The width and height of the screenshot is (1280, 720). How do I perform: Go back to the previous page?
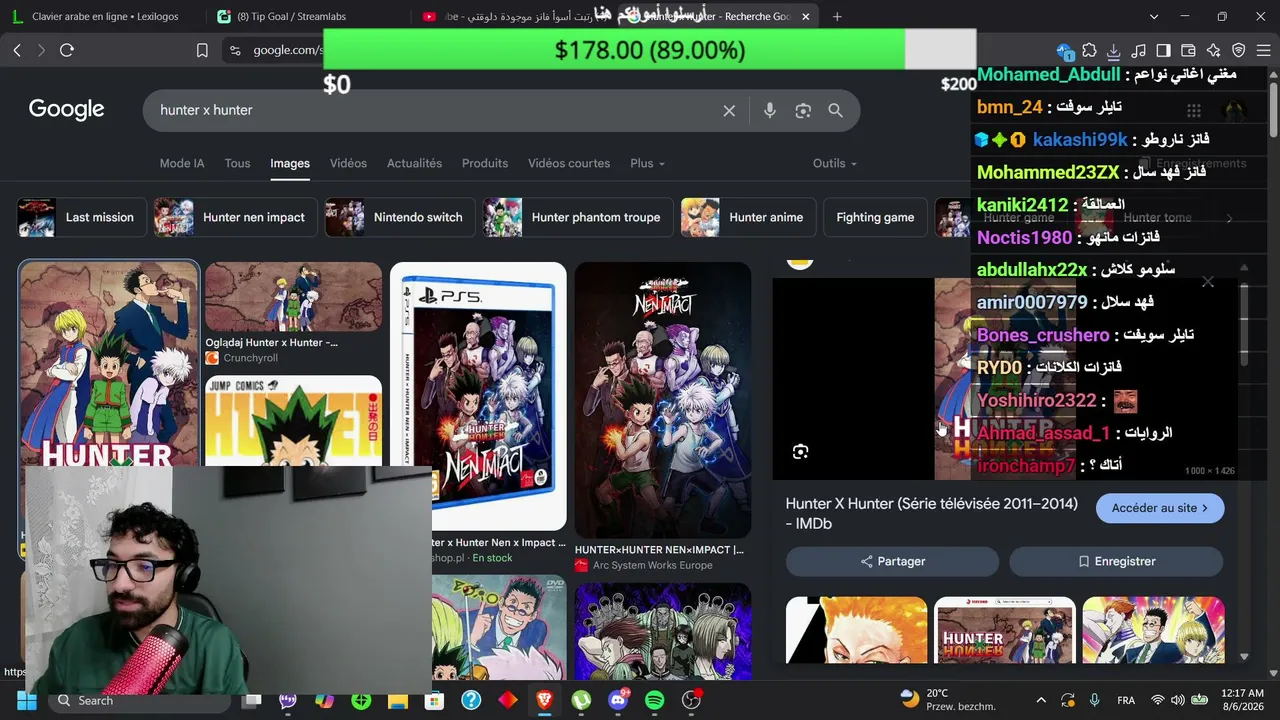click(x=17, y=50)
